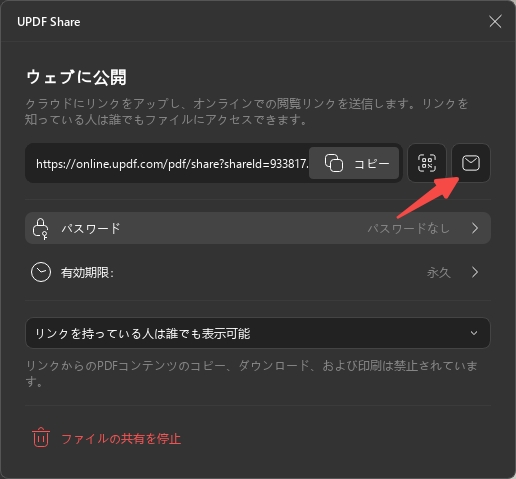This screenshot has width=516, height=479.
Task: Click the コピー copy link button
Action: [x=354, y=163]
